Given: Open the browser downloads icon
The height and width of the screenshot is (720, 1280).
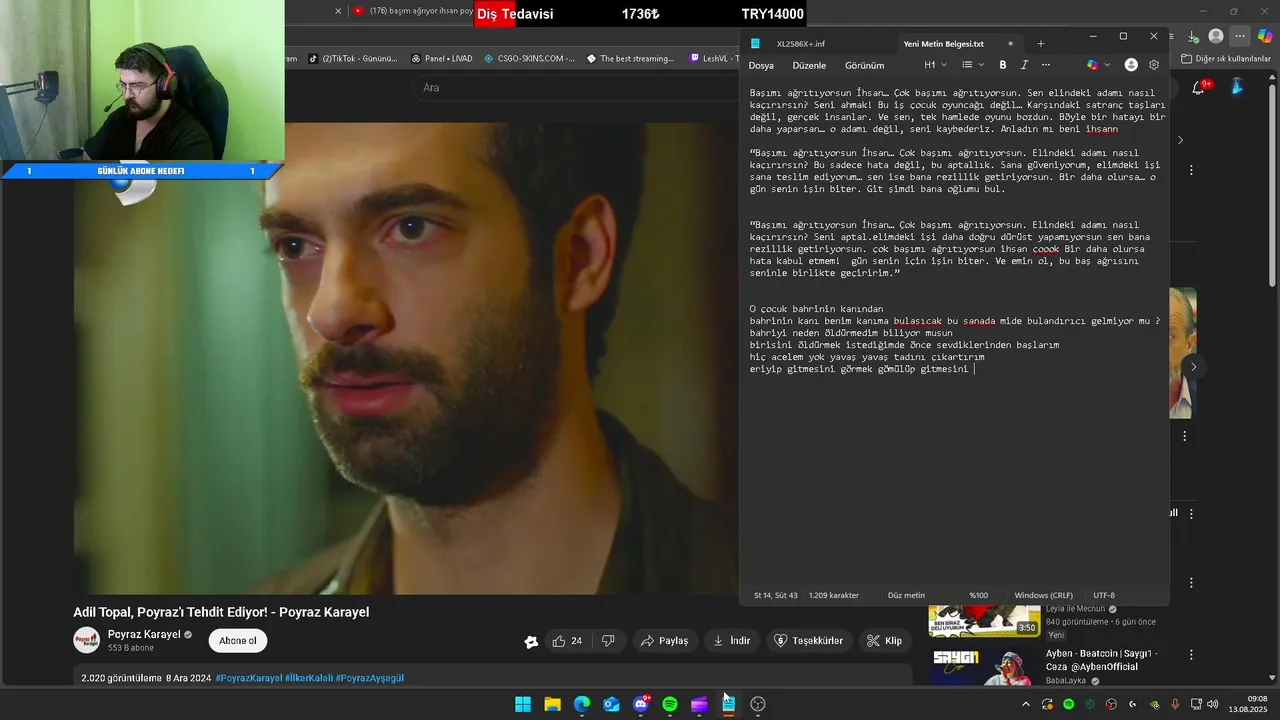Looking at the screenshot, I should (x=1192, y=36).
